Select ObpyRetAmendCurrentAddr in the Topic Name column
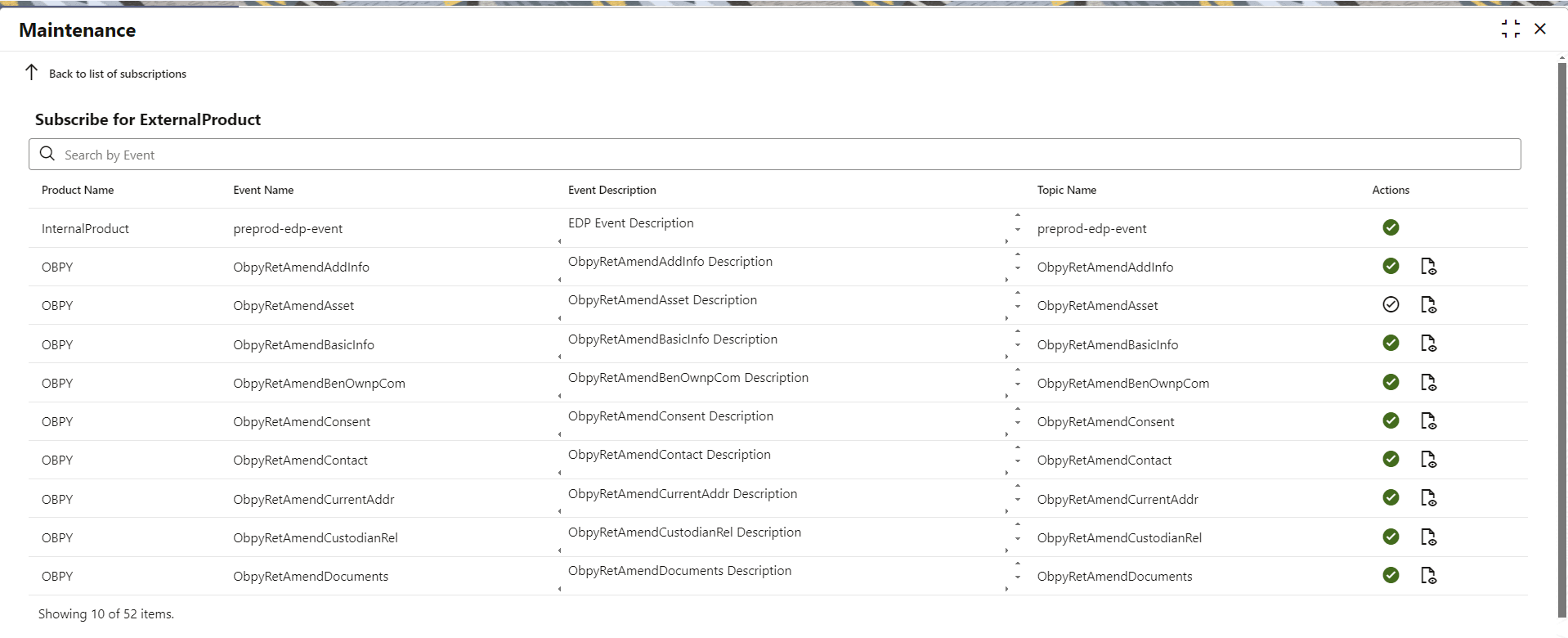 (x=1118, y=500)
